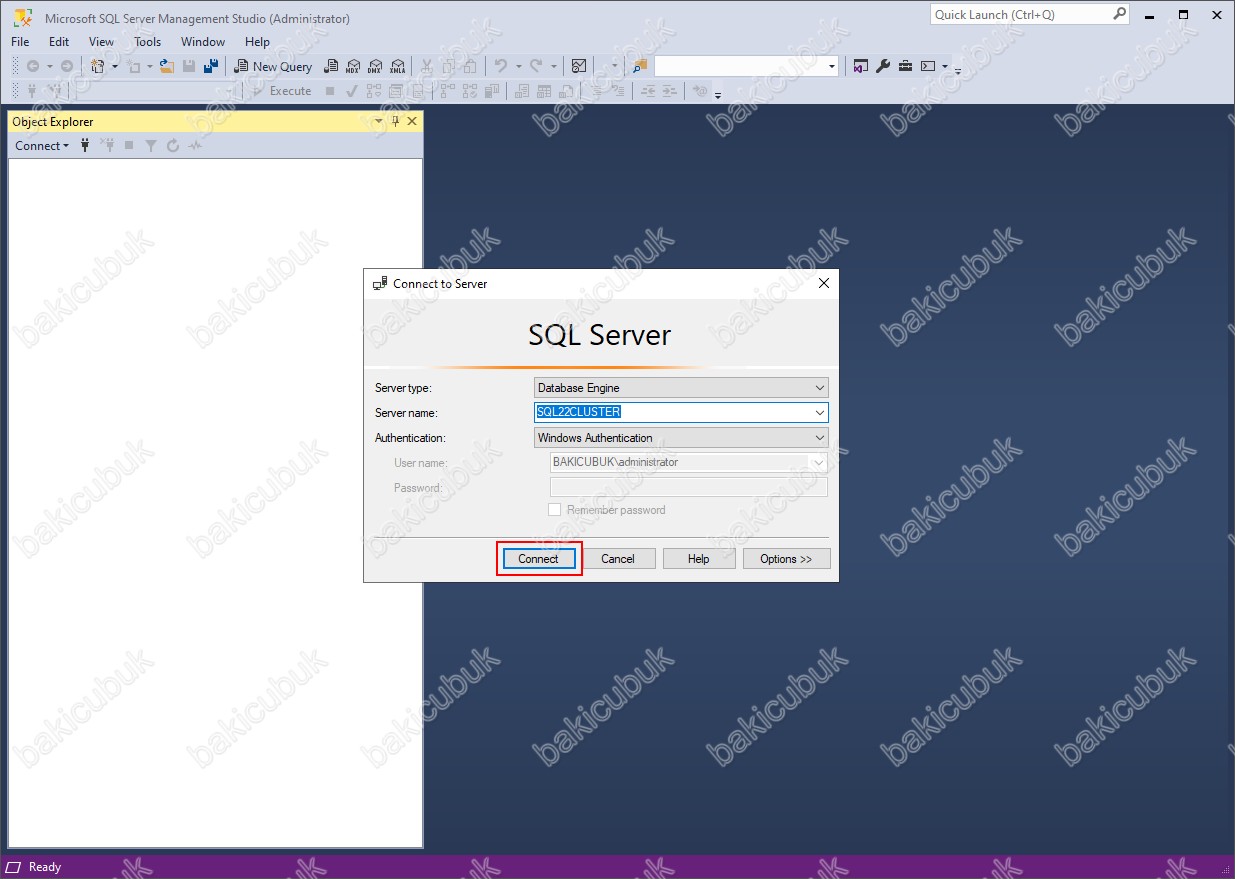
Task: Open the Toolbox briefcase icon
Action: click(x=905, y=66)
